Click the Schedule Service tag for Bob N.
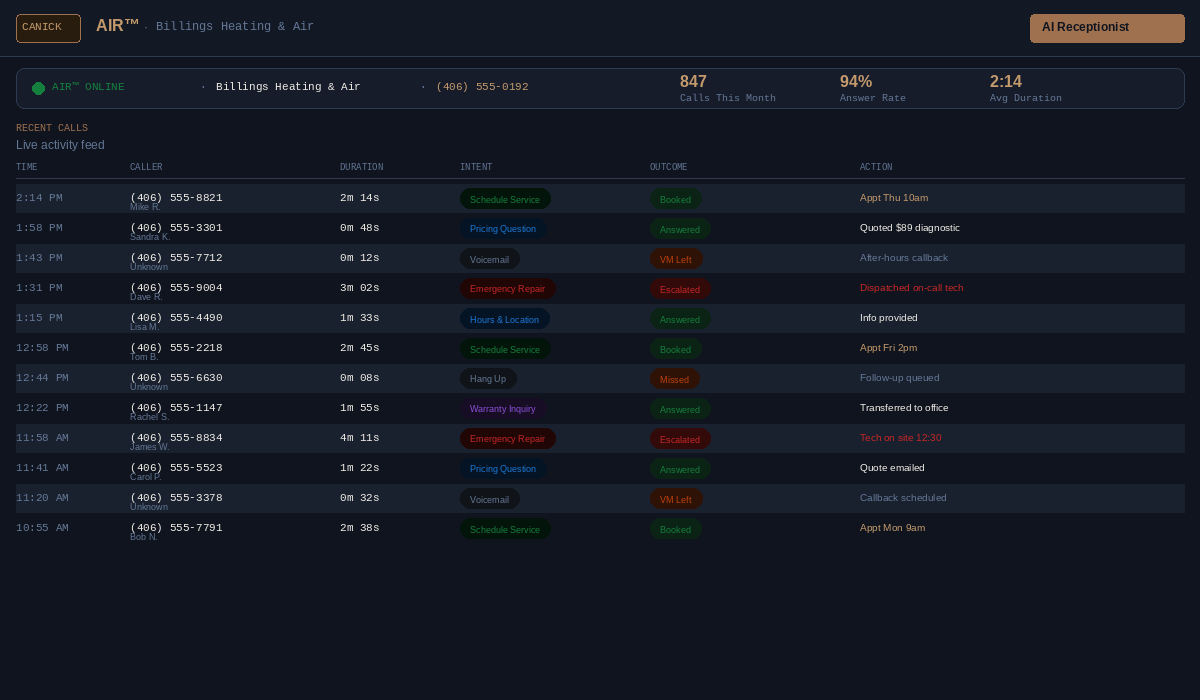 coord(505,529)
